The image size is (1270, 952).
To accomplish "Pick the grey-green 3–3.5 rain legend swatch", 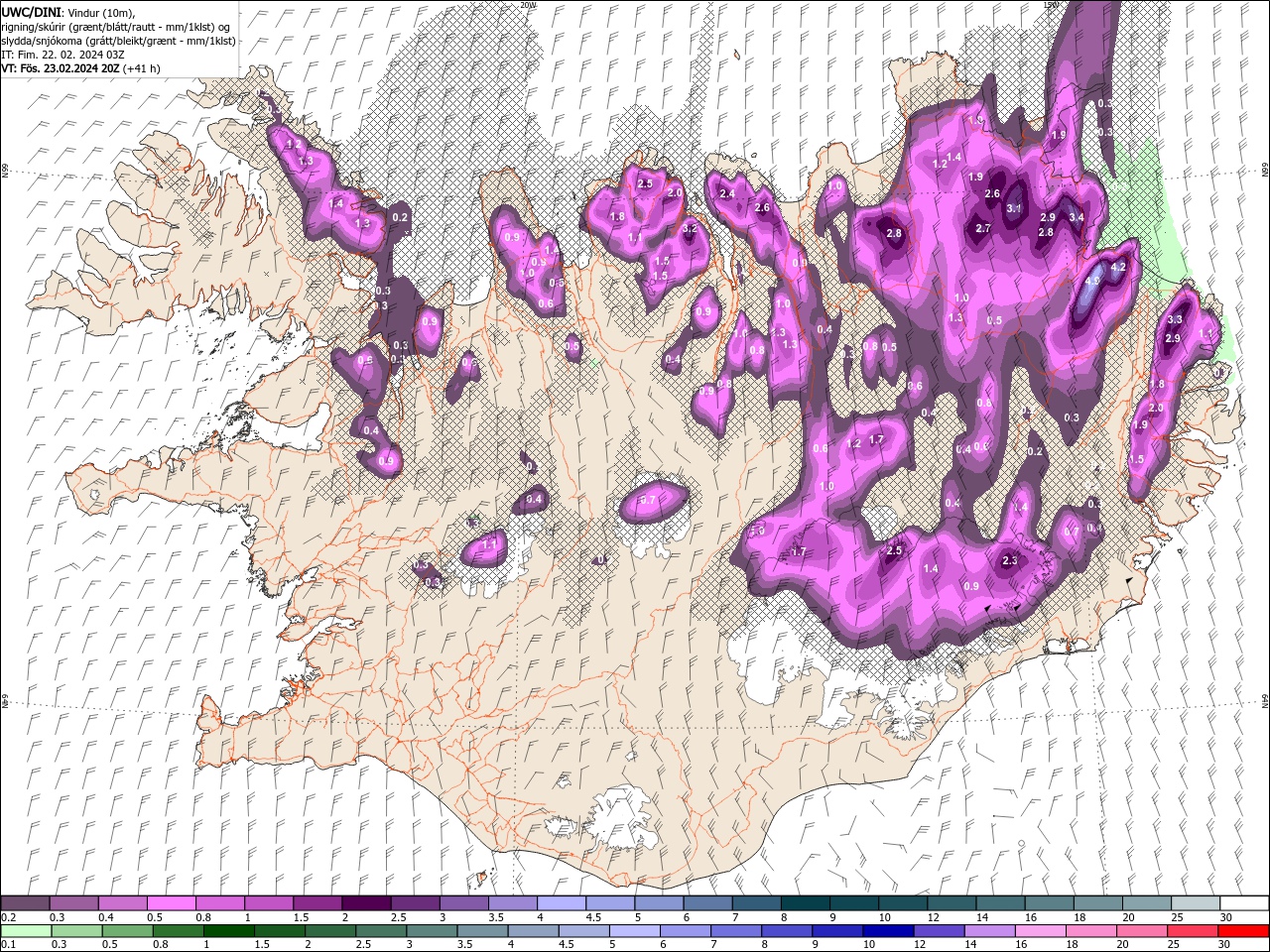I will click(433, 931).
